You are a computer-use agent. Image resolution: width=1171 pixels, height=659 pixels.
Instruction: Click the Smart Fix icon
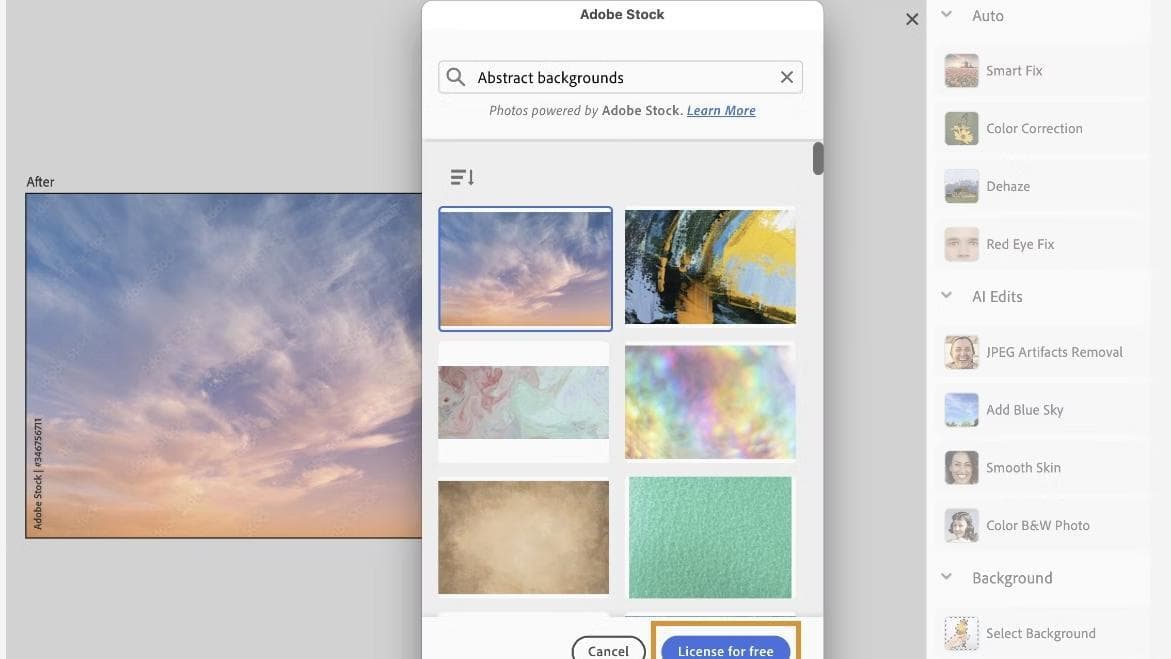coord(961,71)
